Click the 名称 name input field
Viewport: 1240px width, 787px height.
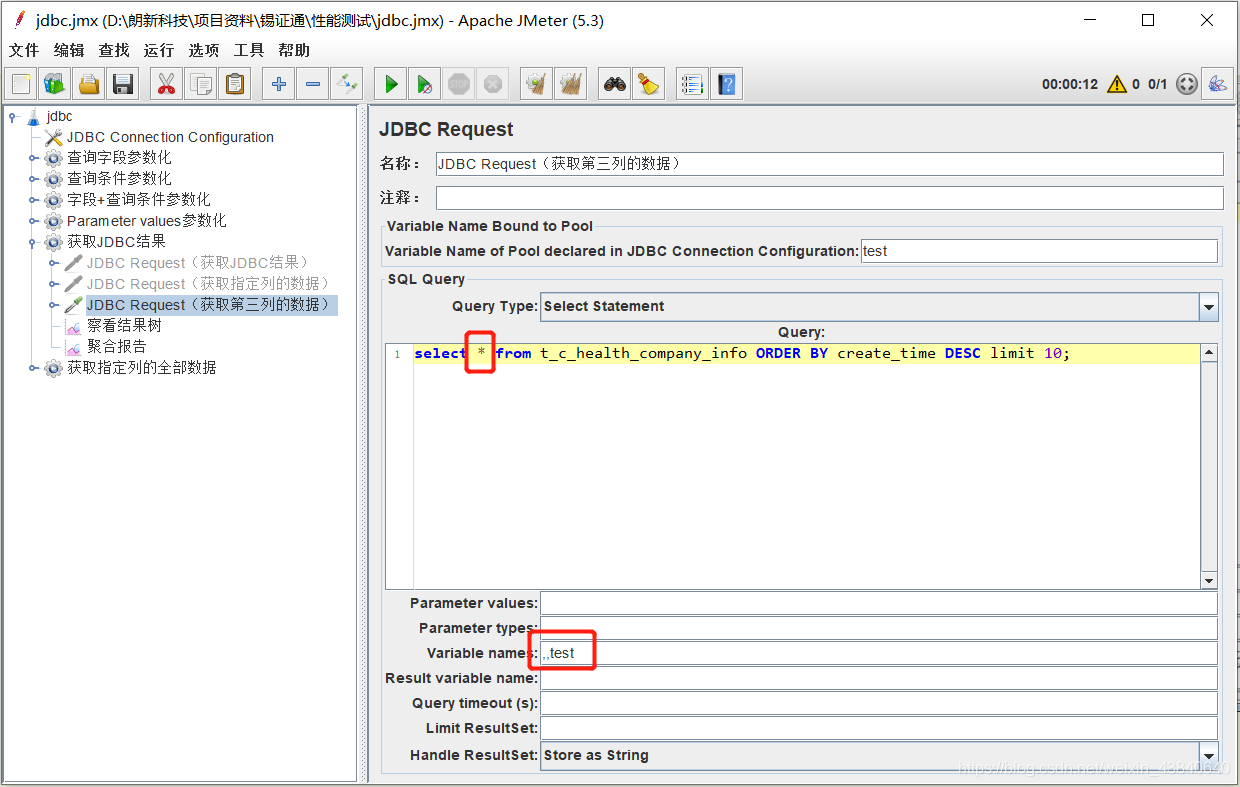tap(829, 164)
